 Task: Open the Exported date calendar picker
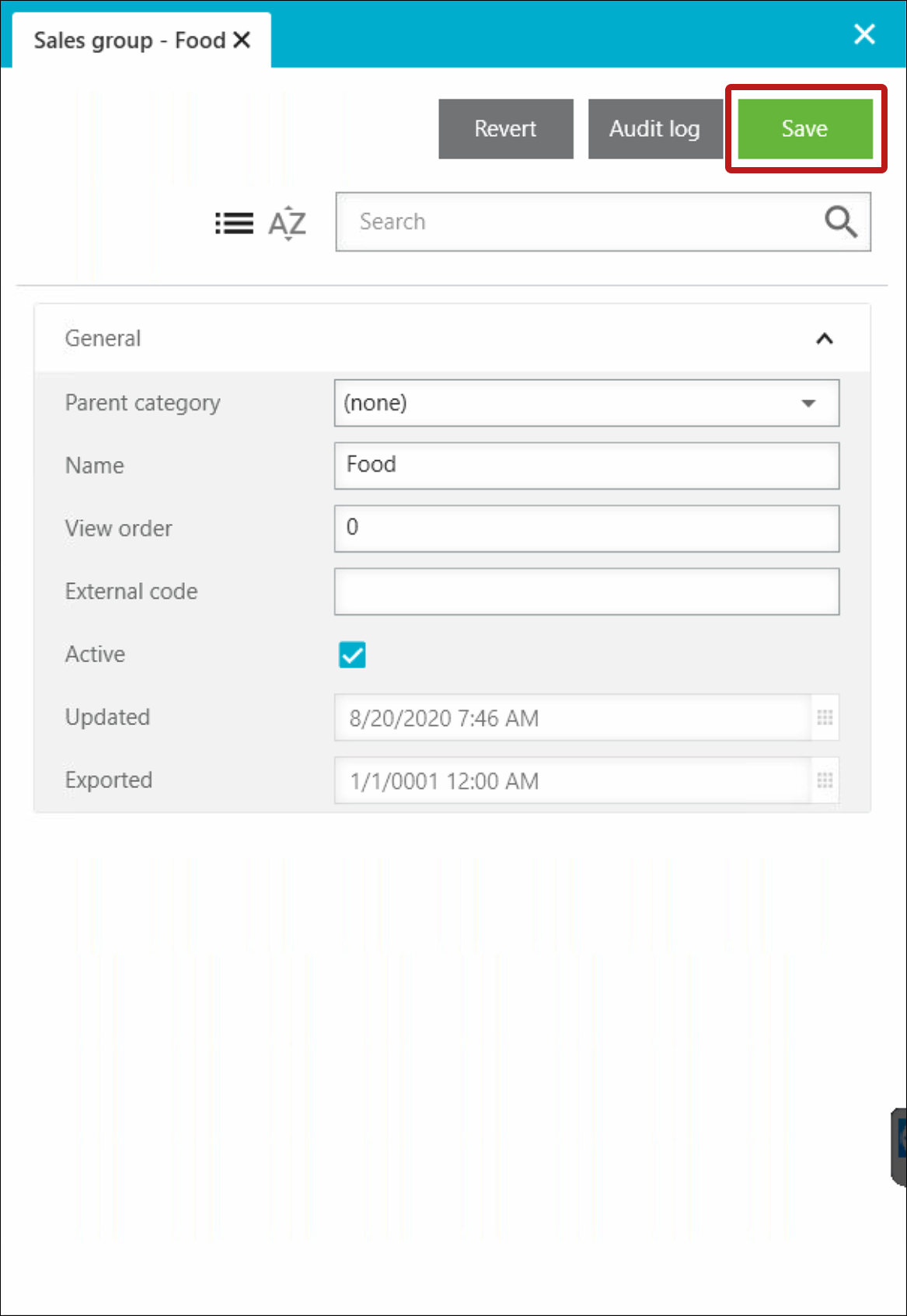tap(825, 780)
